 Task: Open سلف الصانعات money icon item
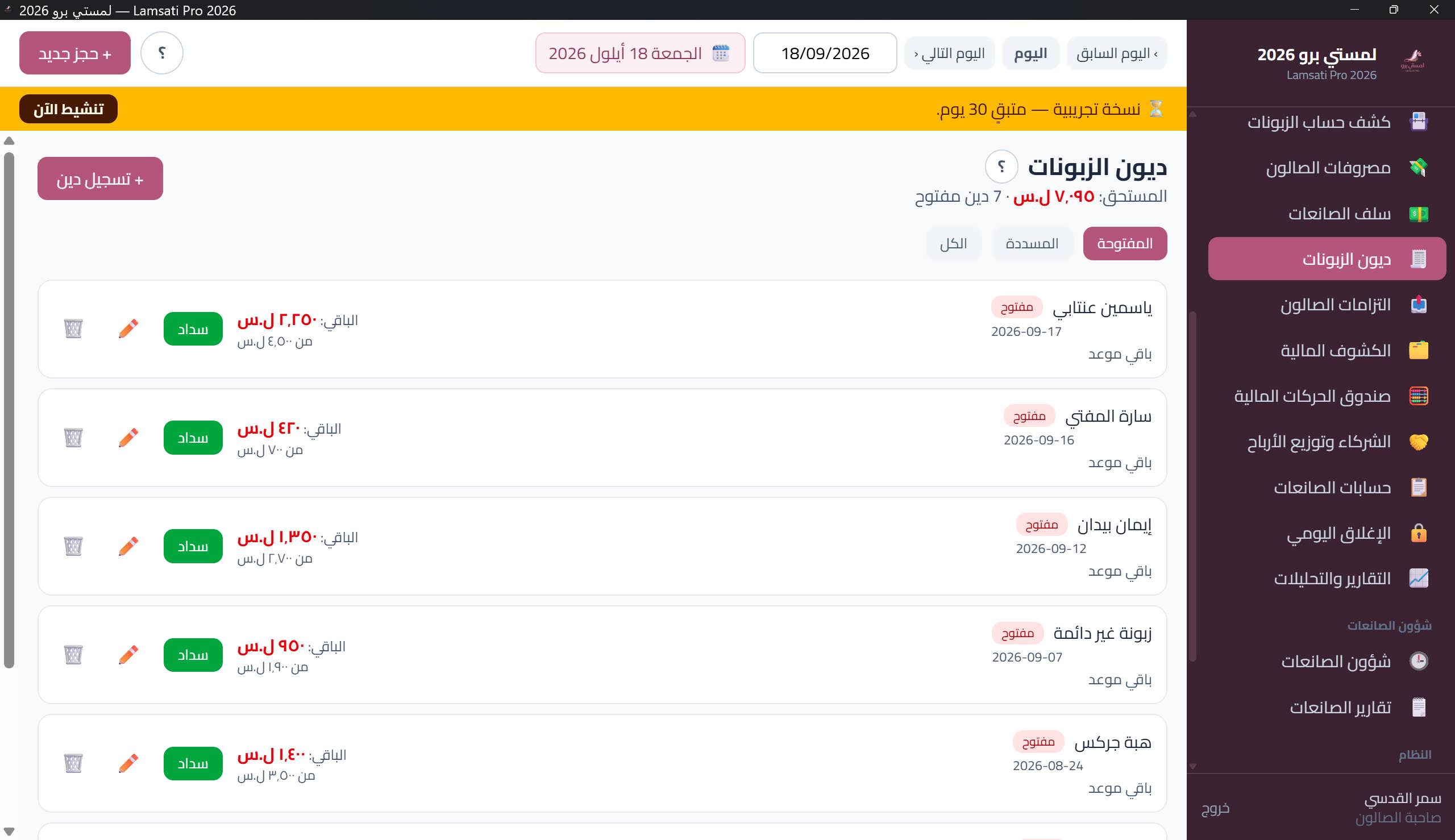pos(1327,214)
